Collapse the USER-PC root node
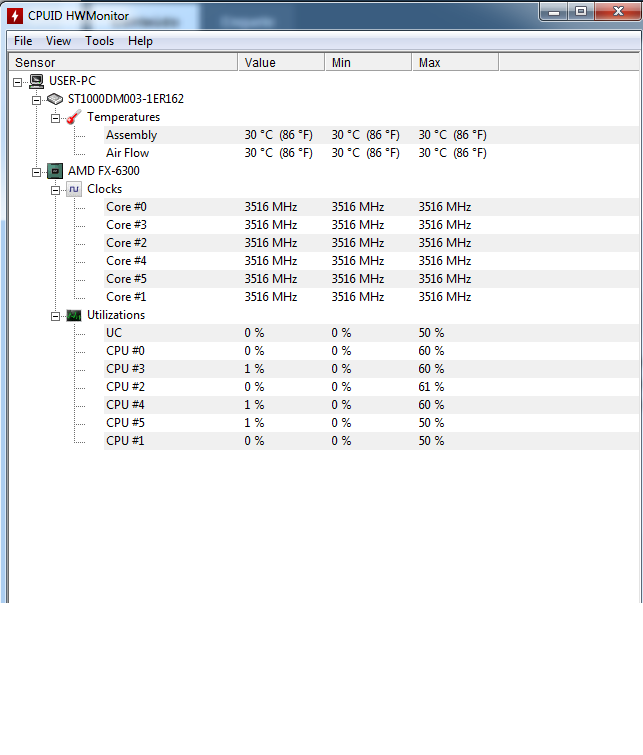Screen dimensions: 643x755 click(x=17, y=82)
